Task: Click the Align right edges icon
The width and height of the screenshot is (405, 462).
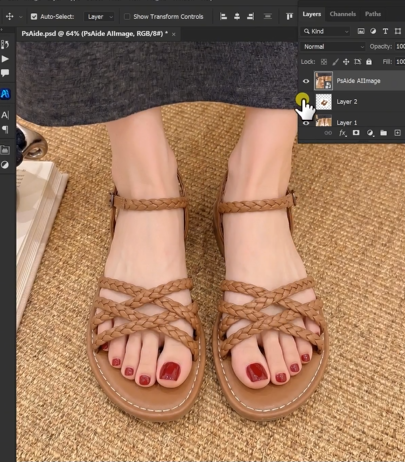Action: 250,16
